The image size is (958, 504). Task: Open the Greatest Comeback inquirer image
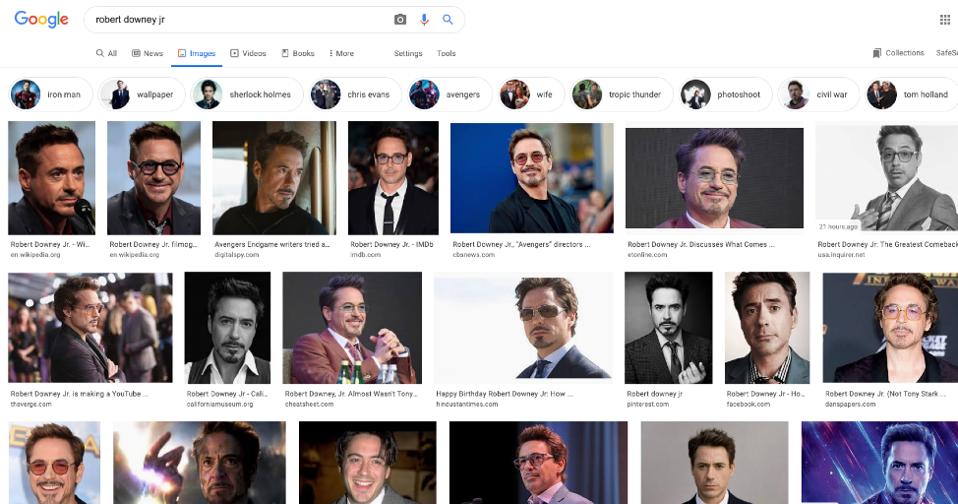tap(887, 177)
